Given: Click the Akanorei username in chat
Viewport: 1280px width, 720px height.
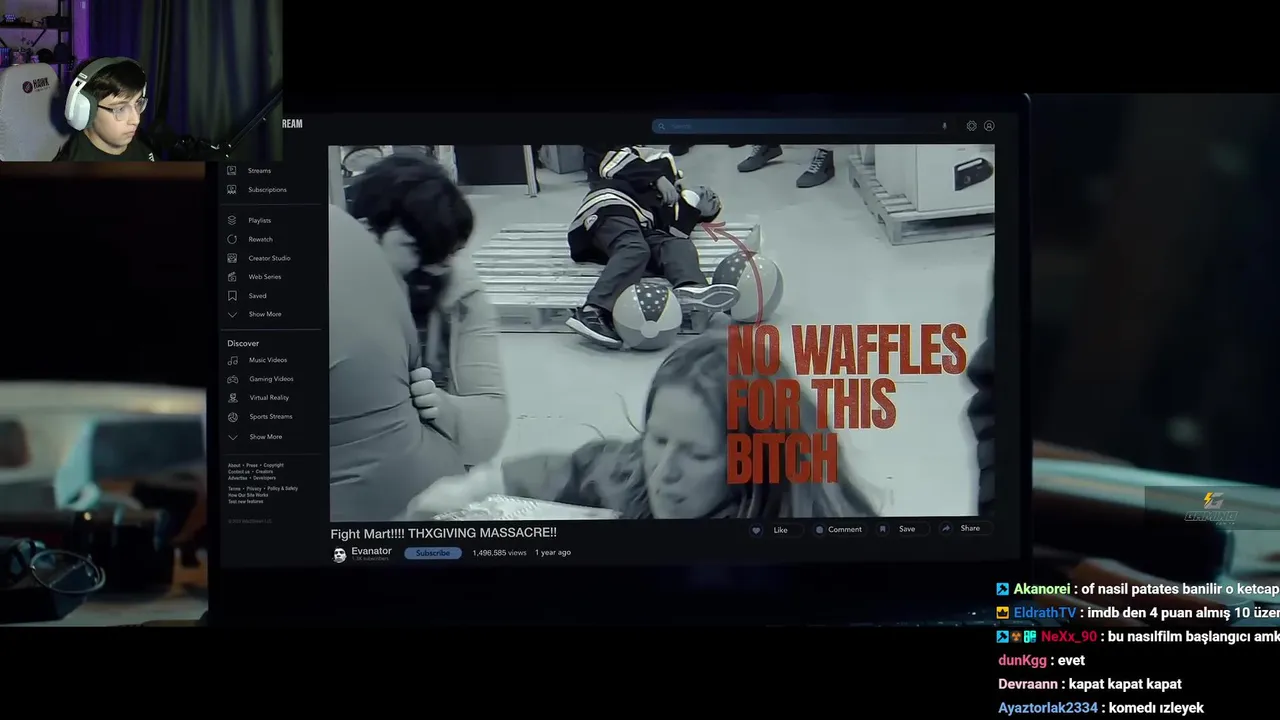Looking at the screenshot, I should click(1041, 589).
